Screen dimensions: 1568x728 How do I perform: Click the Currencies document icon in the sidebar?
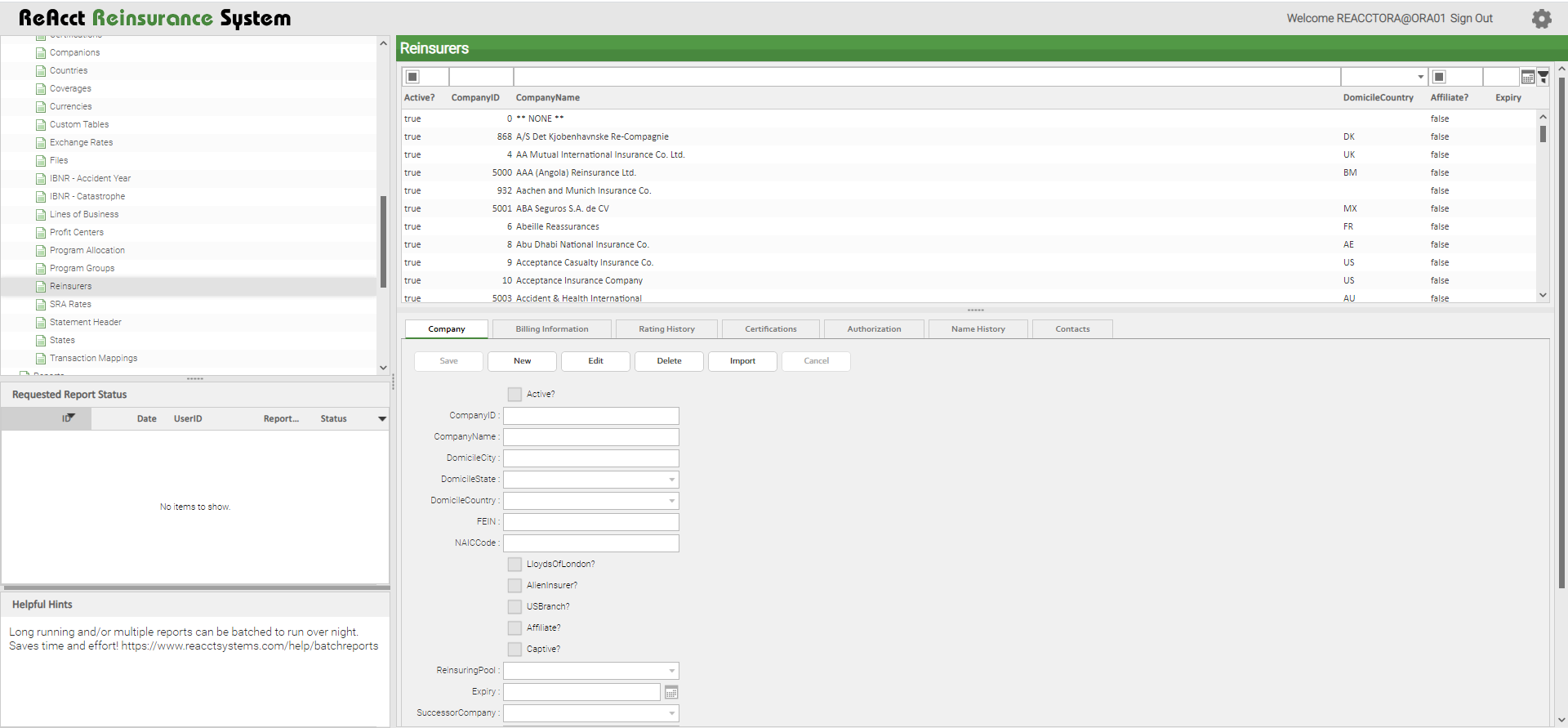41,107
